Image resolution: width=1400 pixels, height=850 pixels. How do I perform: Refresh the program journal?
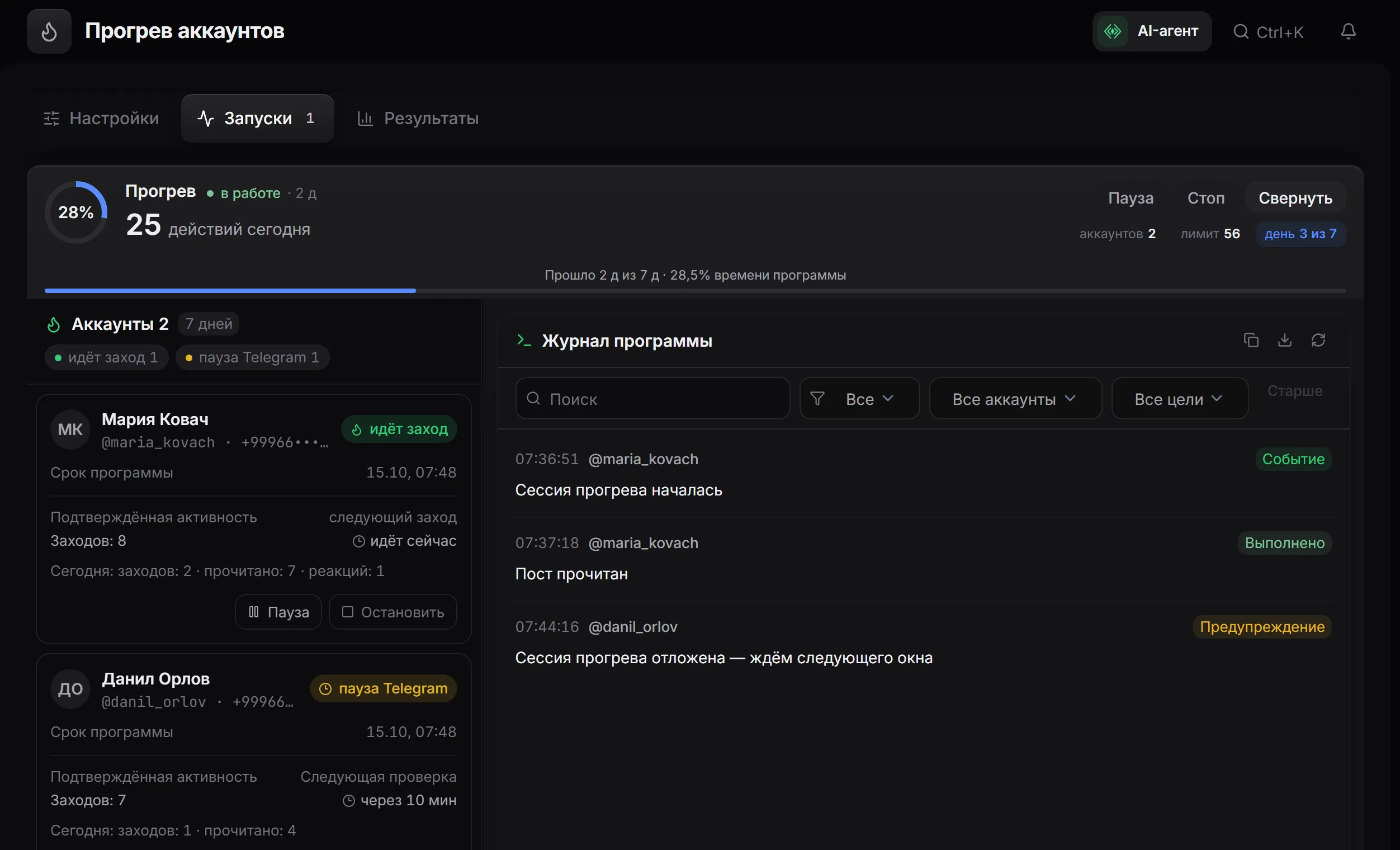point(1318,340)
